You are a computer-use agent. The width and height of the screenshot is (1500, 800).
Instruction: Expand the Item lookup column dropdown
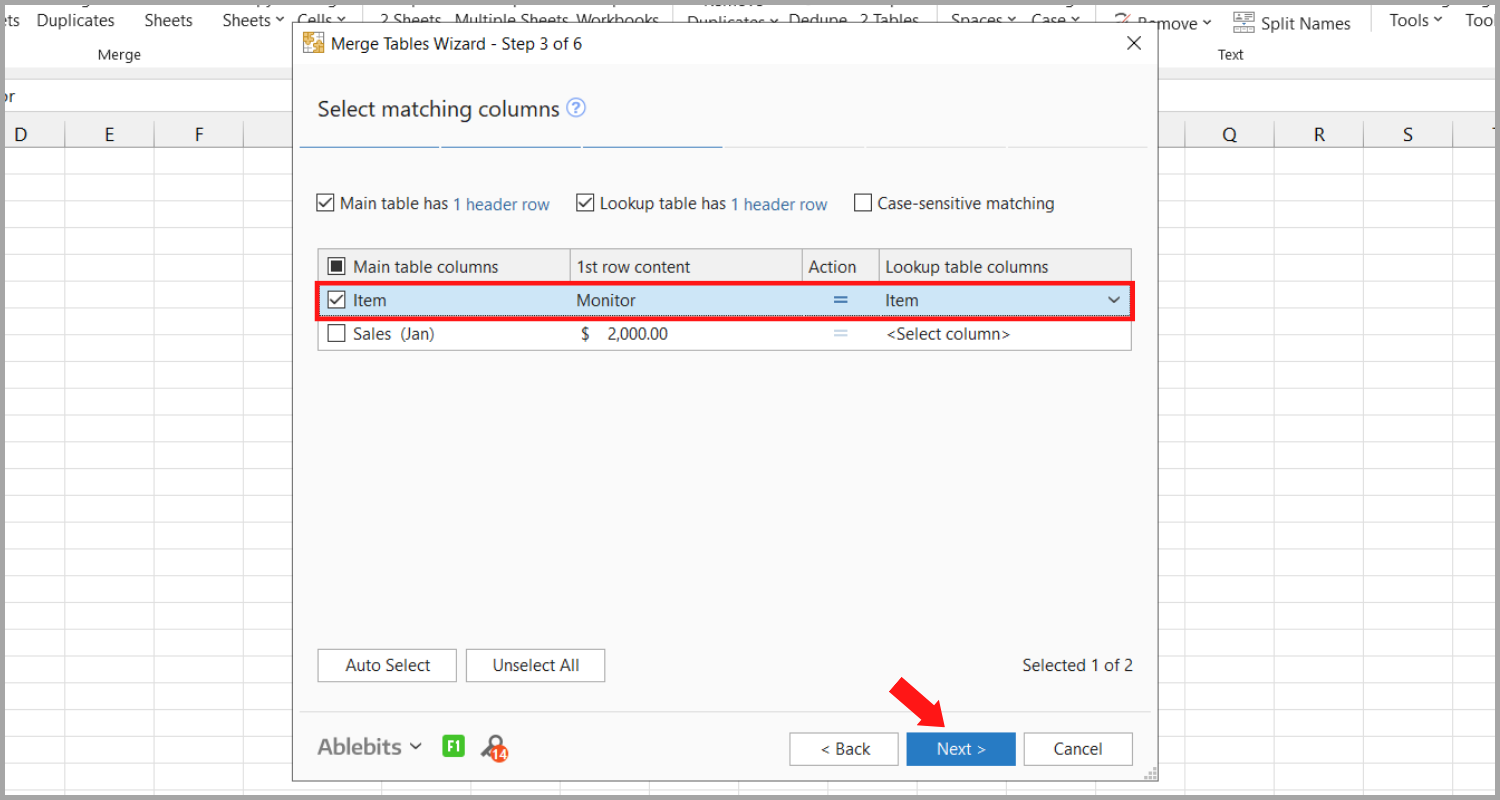(x=1113, y=300)
